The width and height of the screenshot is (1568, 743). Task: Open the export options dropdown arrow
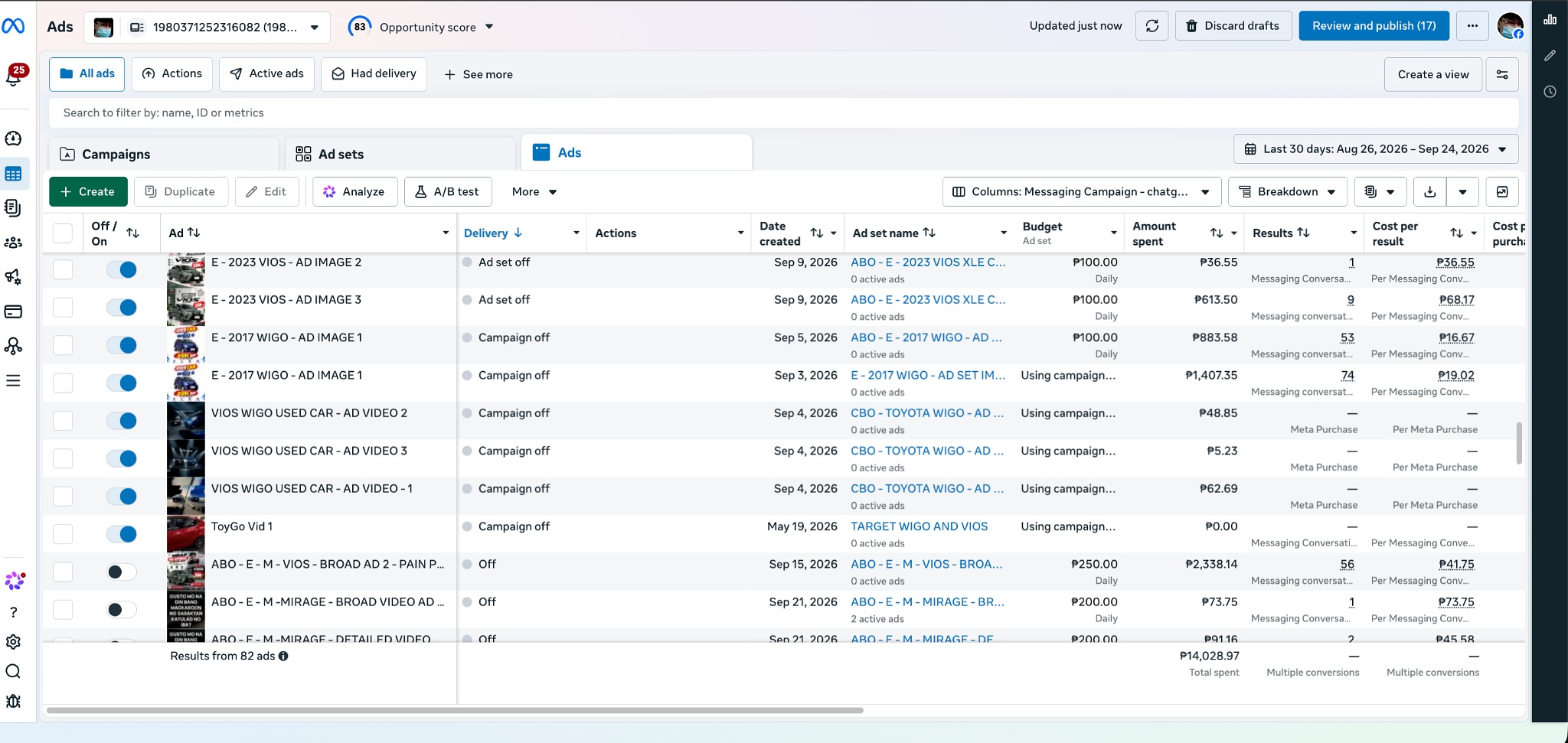[x=1462, y=192]
